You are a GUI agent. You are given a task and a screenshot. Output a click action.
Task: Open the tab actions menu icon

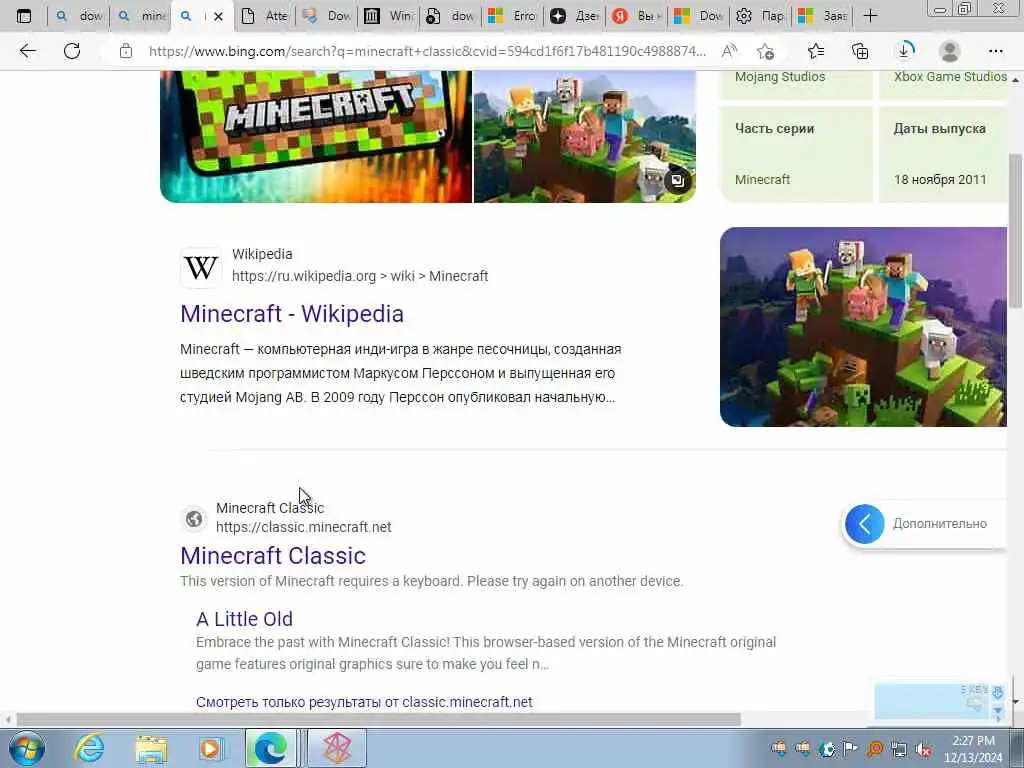[x=24, y=16]
